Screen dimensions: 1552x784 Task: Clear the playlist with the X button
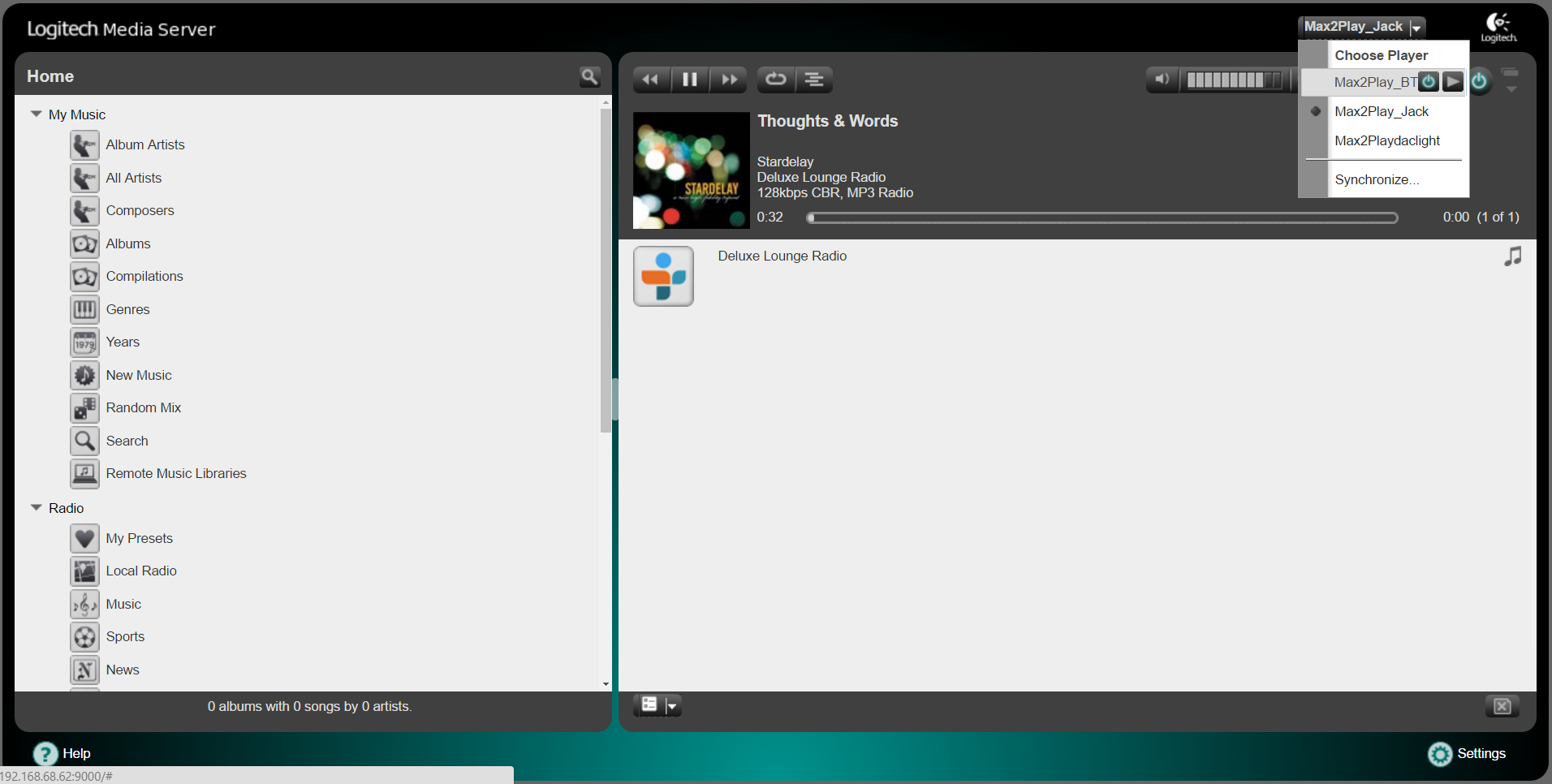tap(1502, 706)
